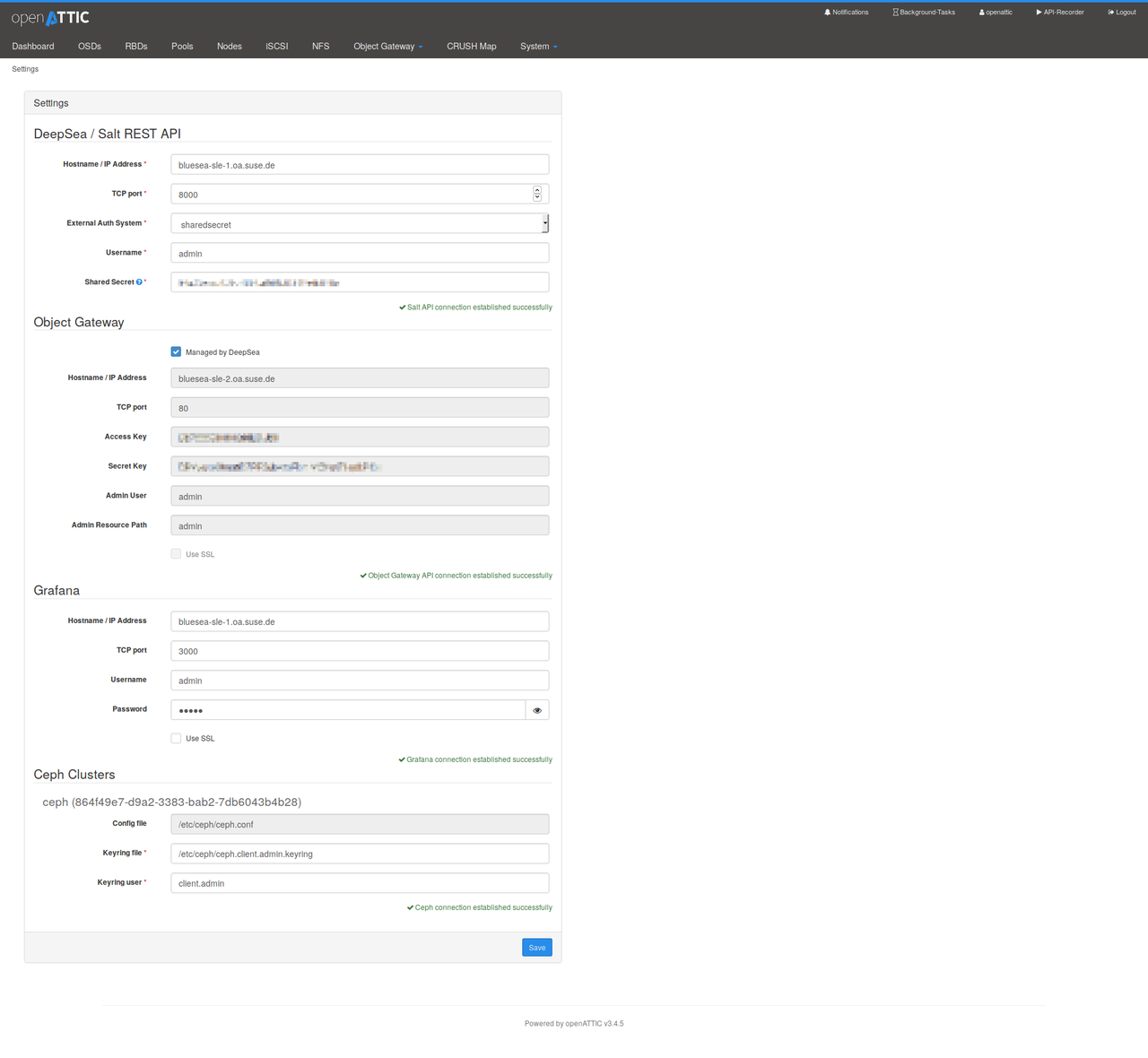Viewport: 1148px width, 1058px height.
Task: Click 'Ceph connection established successfully' text
Action: (x=480, y=907)
